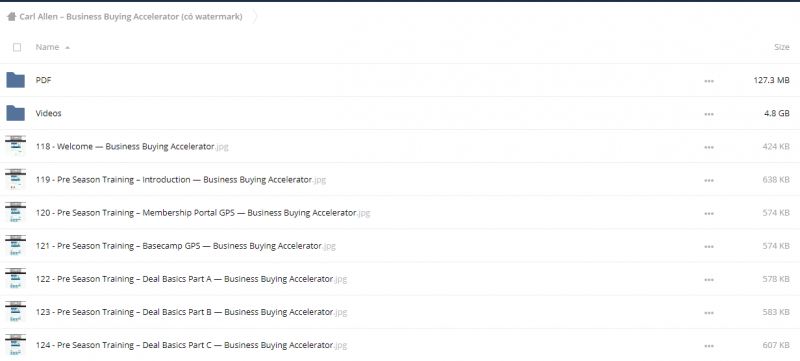This screenshot has width=800, height=361.
Task: Open three-dot menu for 118 - Welcome file
Action: click(709, 147)
